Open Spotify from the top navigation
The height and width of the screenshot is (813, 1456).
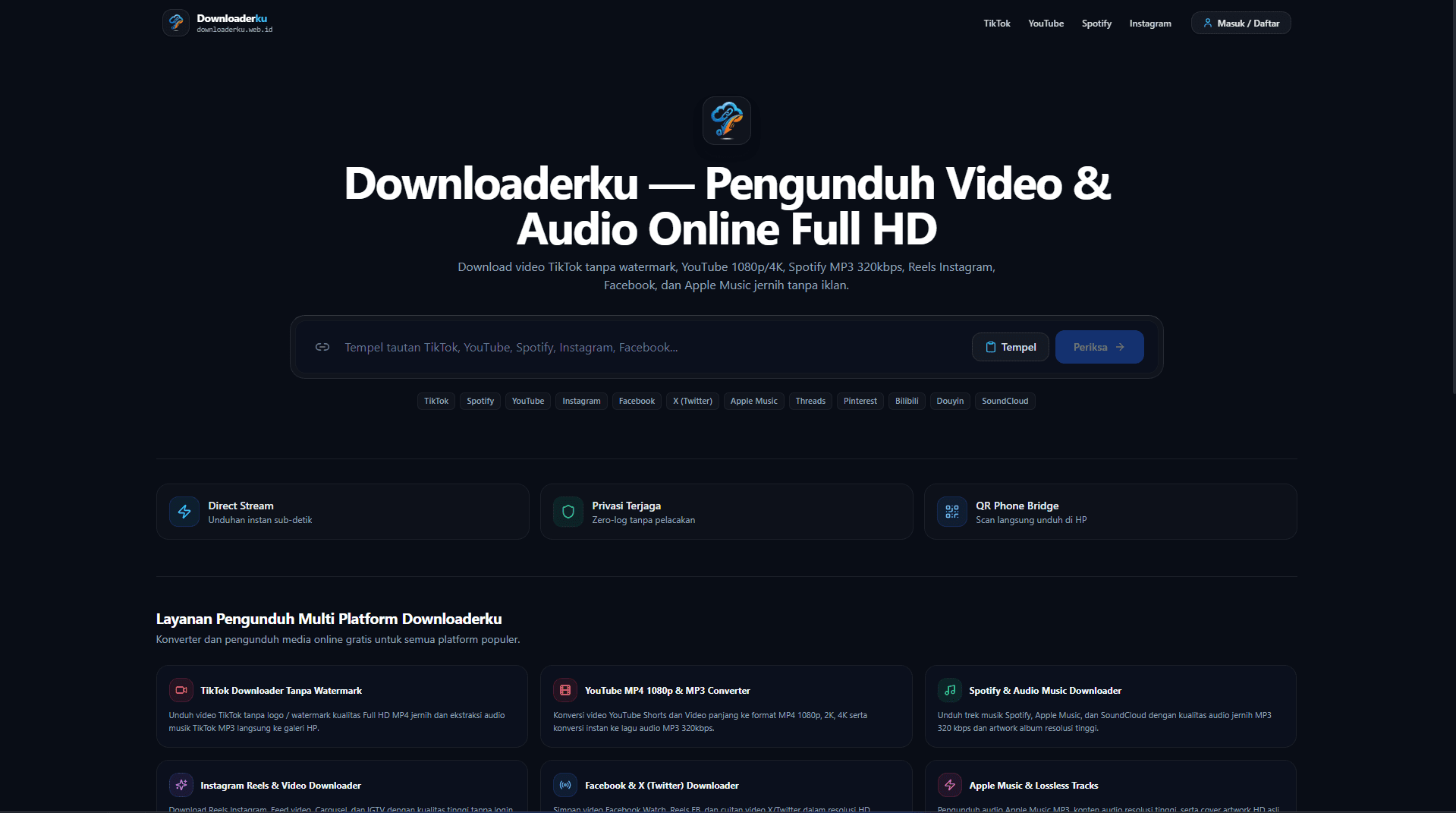pyautogui.click(x=1096, y=24)
